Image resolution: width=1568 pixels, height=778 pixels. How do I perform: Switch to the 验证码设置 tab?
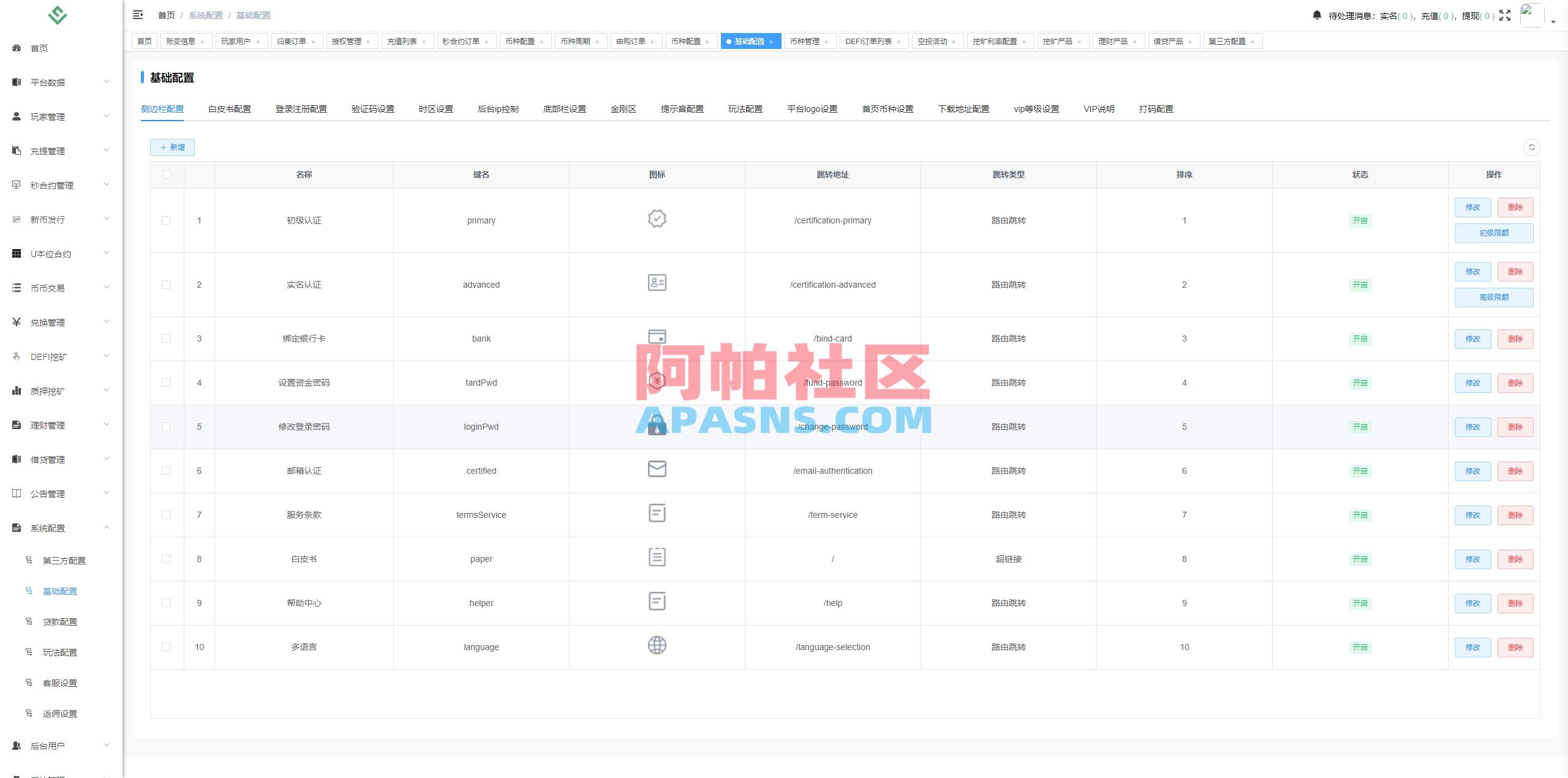click(x=373, y=109)
